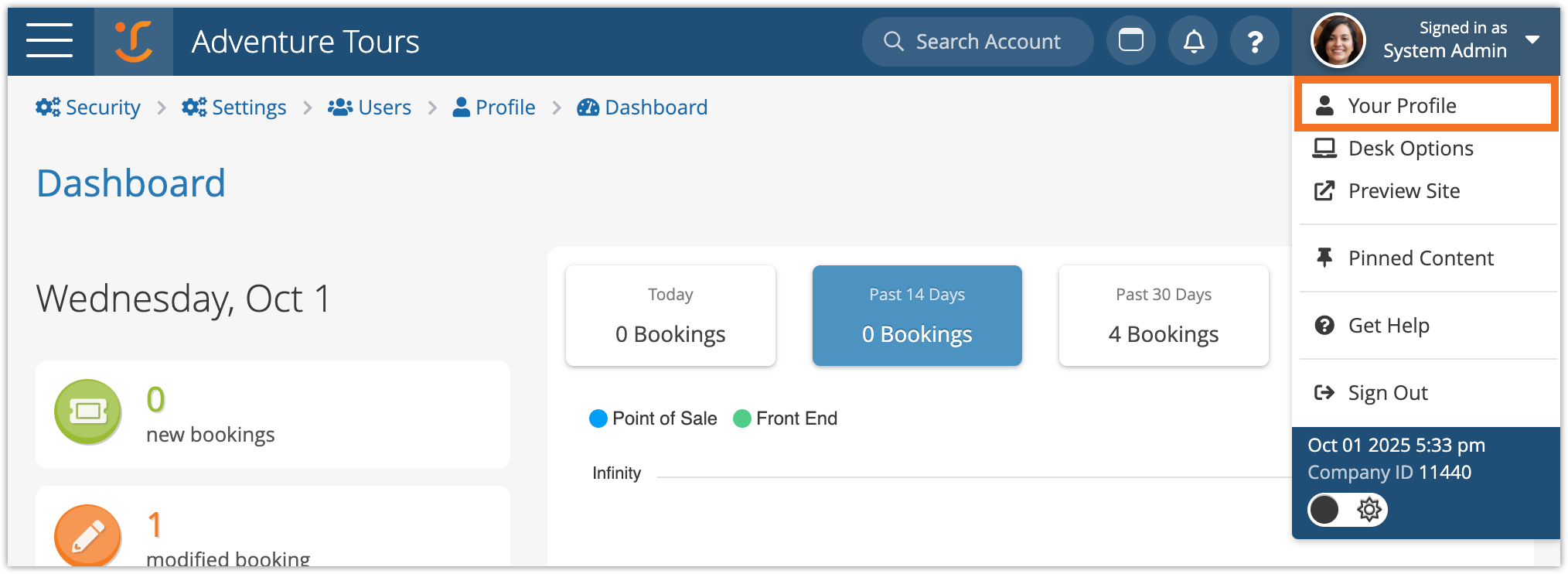Toggle the Point of Sale legend series
This screenshot has width=1568, height=574.
click(x=653, y=419)
